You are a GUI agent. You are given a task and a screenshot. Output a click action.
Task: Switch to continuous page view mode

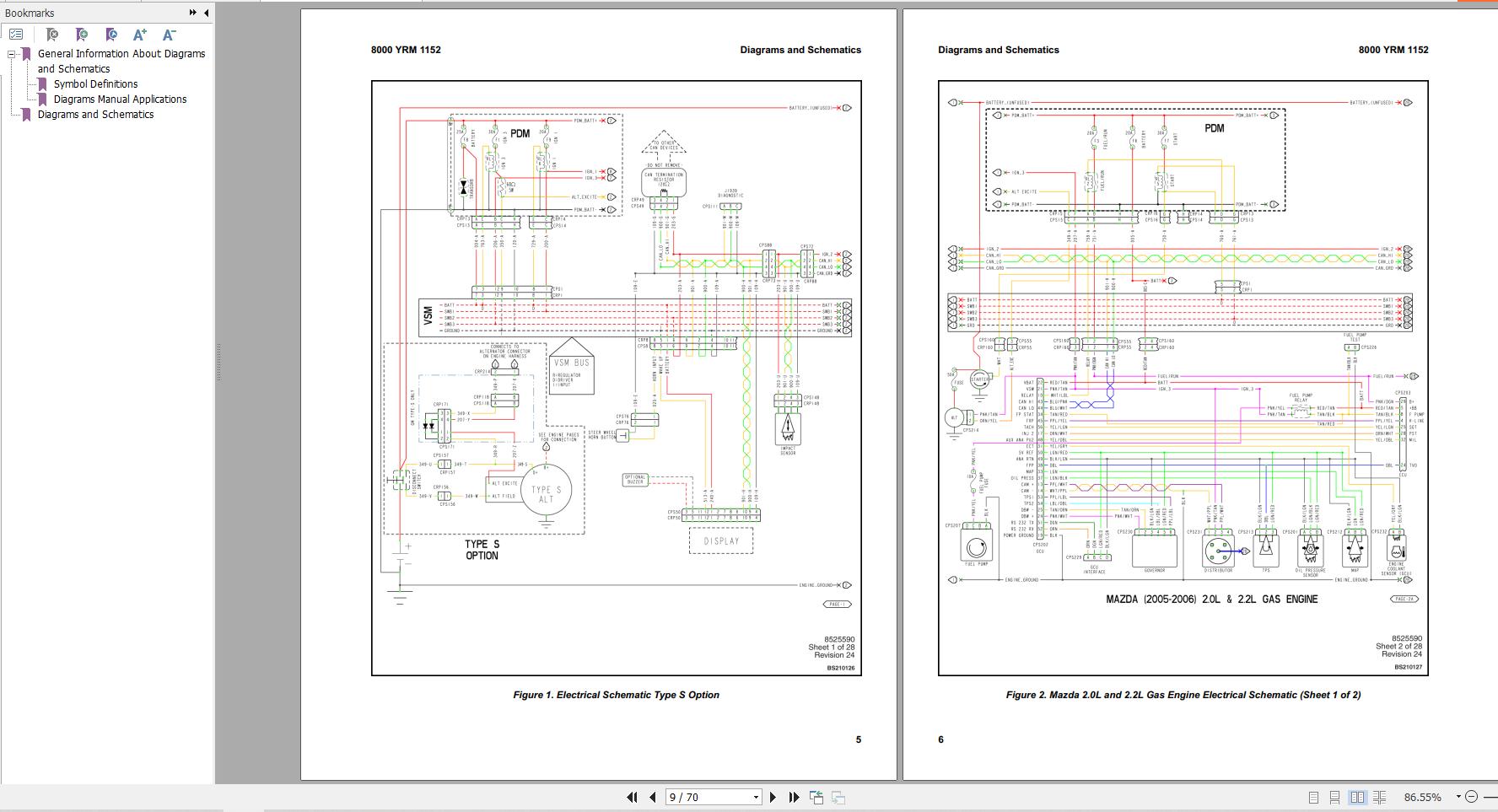click(x=1334, y=797)
